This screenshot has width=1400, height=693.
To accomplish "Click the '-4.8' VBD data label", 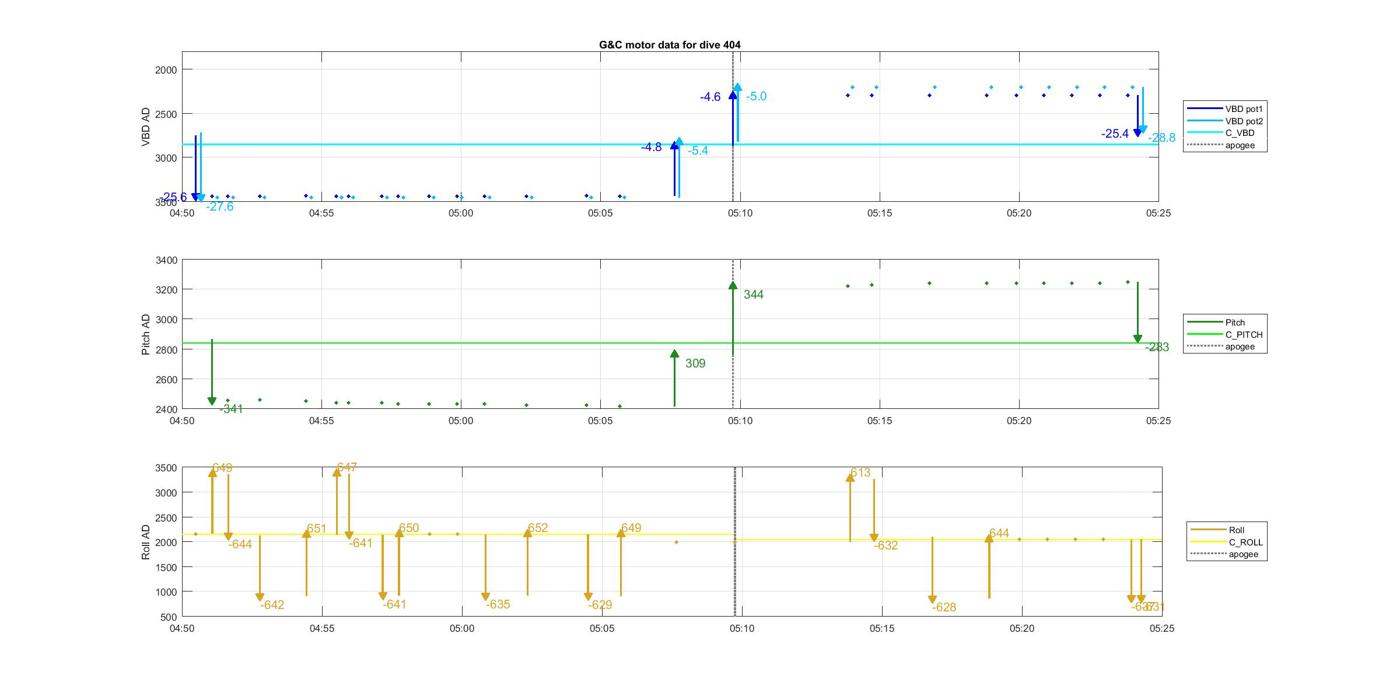I will coord(651,147).
